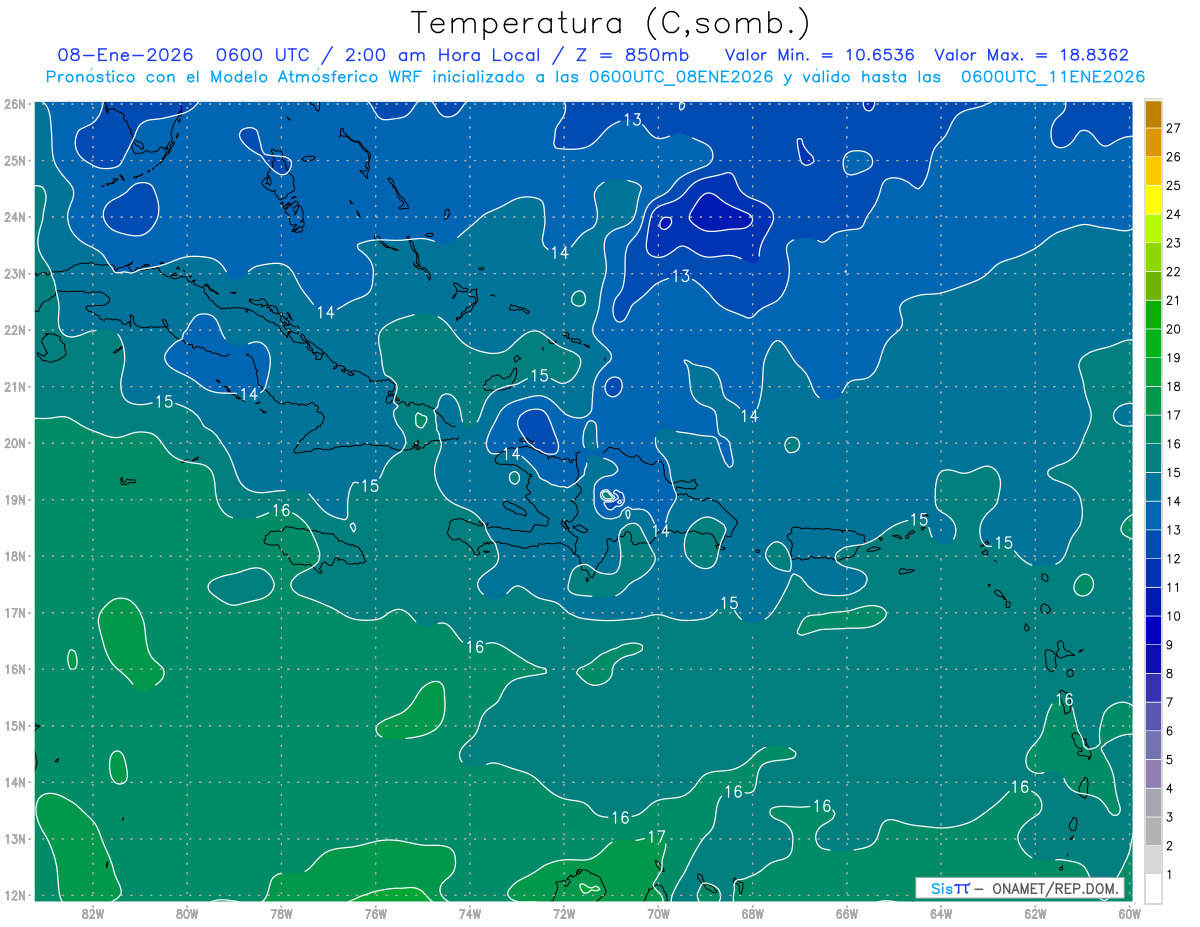Viewport: 1200px width, 927px height.
Task: Click the 'SisTT - ONAMET/REP.DOM.' credit label
Action: [x=1020, y=888]
